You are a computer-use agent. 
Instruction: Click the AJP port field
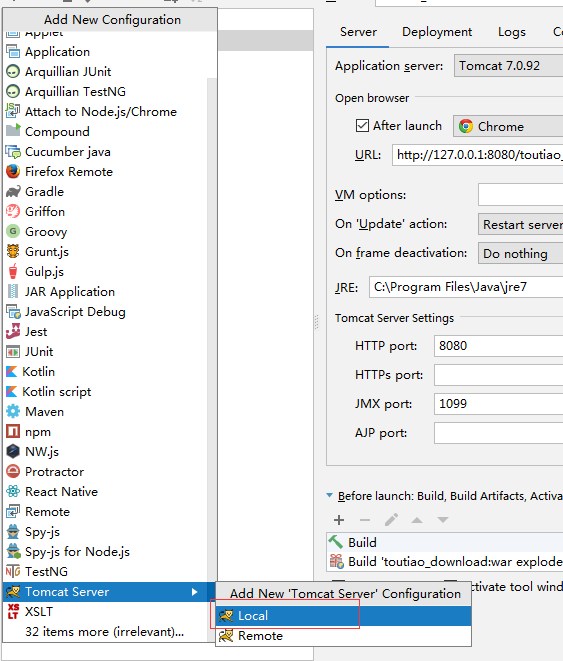click(x=499, y=433)
